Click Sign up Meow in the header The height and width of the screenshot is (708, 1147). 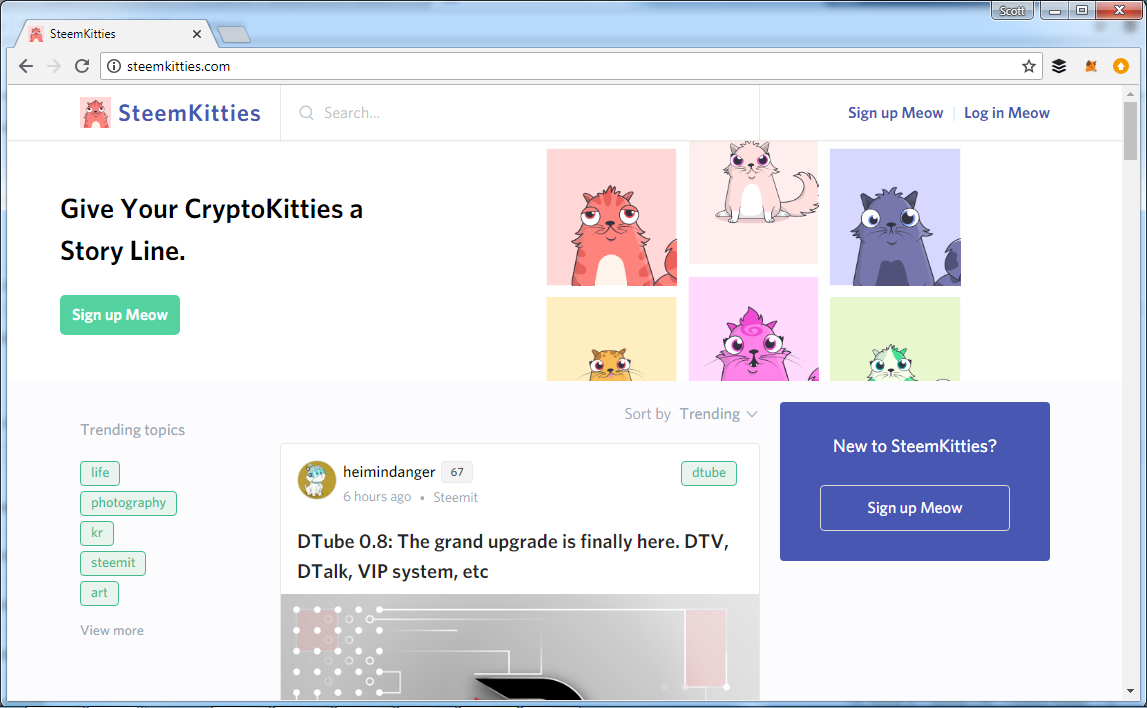coord(895,113)
